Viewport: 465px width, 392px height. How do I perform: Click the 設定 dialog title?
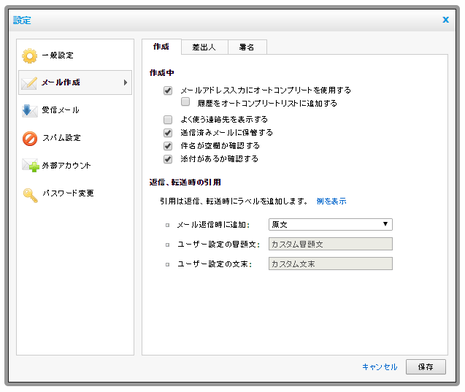22,20
